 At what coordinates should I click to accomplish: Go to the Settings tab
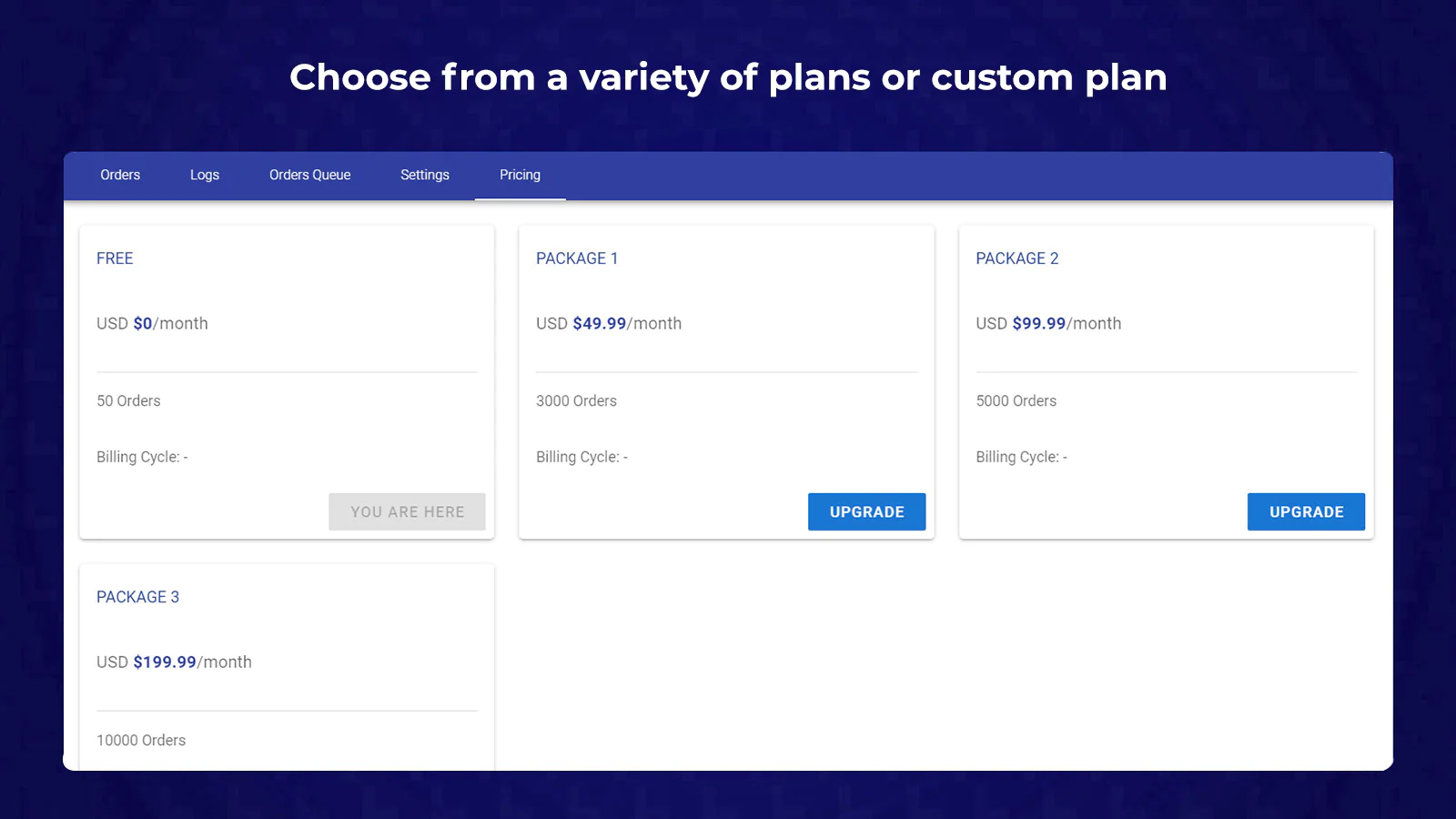(x=425, y=175)
